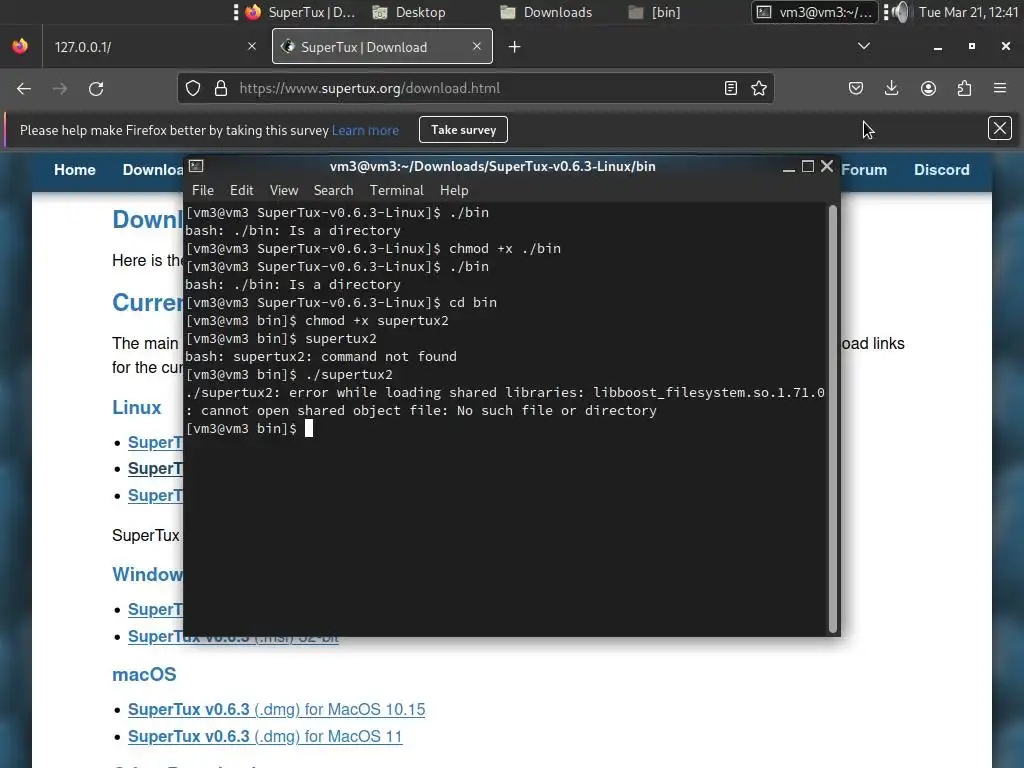Click the Firefox logo icon in tab strip
This screenshot has height=768, width=1024.
click(20, 46)
